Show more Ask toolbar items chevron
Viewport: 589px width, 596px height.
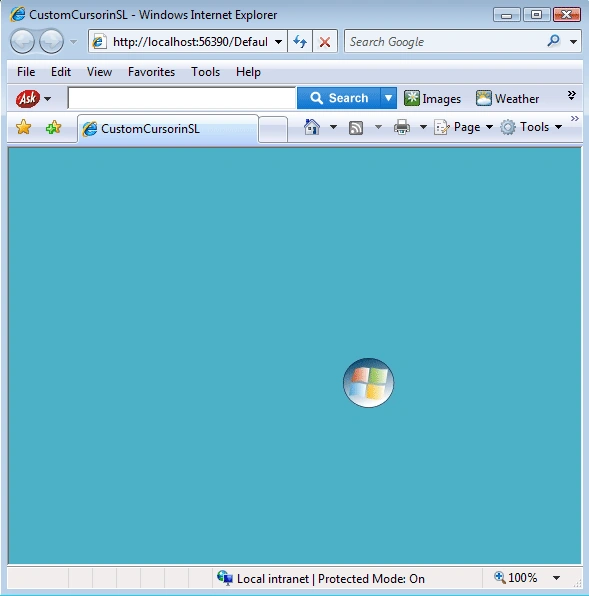(x=571, y=95)
